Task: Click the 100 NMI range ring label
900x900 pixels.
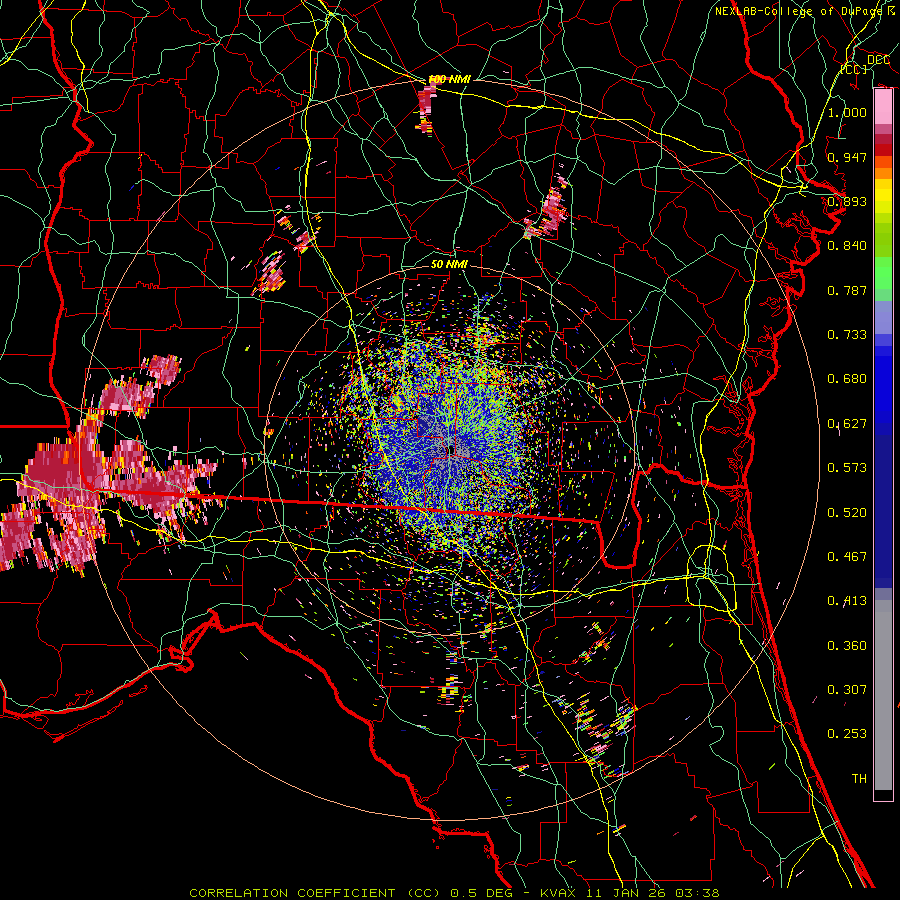Action: (x=449, y=79)
